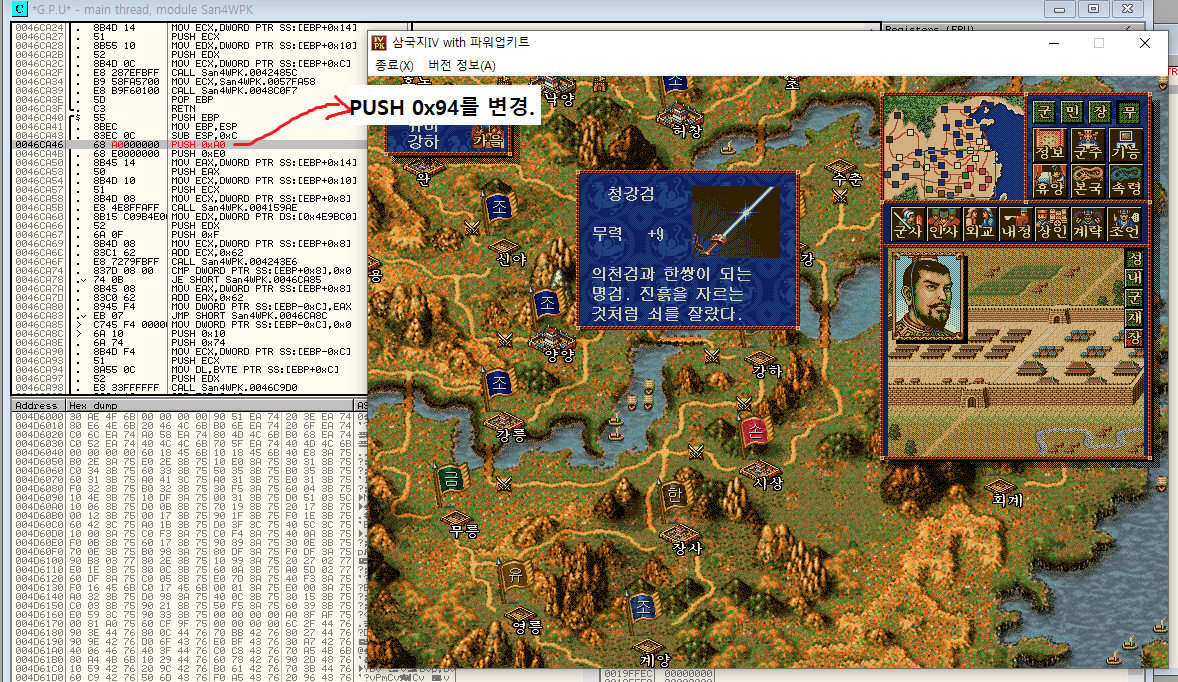This screenshot has width=1178, height=682.
Task: Select the PUSH 0xE0 instruction row
Action: 189,153
